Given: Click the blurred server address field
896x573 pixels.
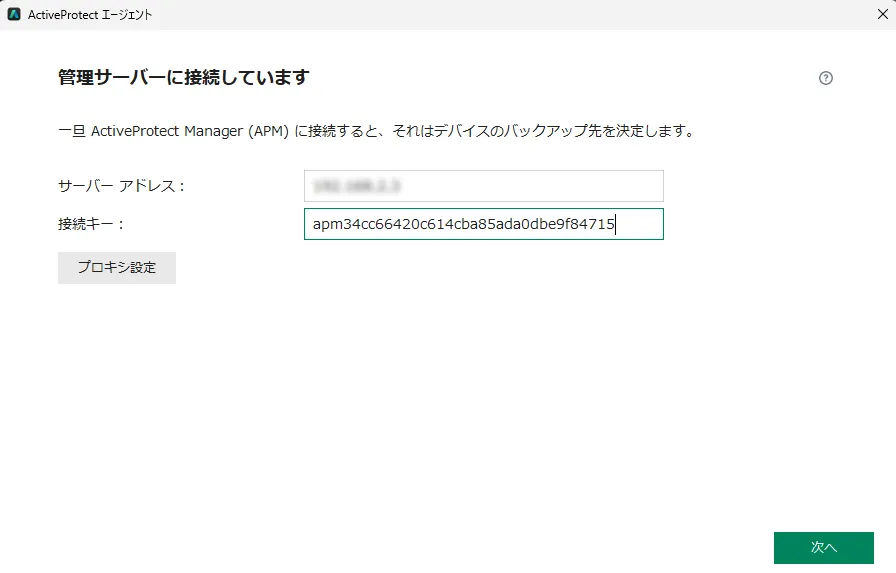Looking at the screenshot, I should point(483,186).
